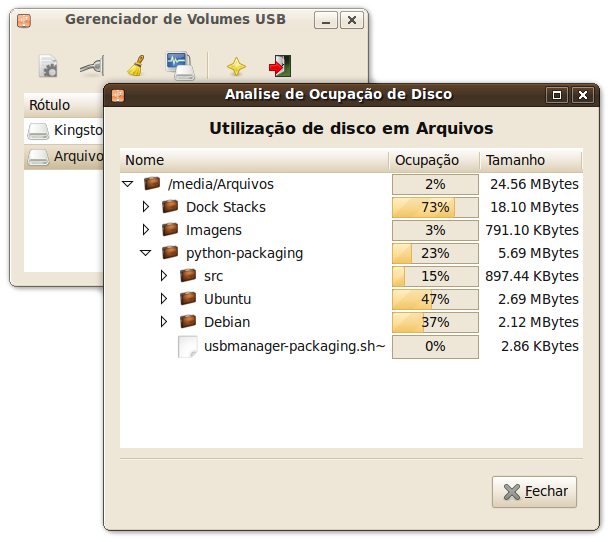Click the Rótulo column header in USB manager
Screen dimensions: 611x542
64,105
